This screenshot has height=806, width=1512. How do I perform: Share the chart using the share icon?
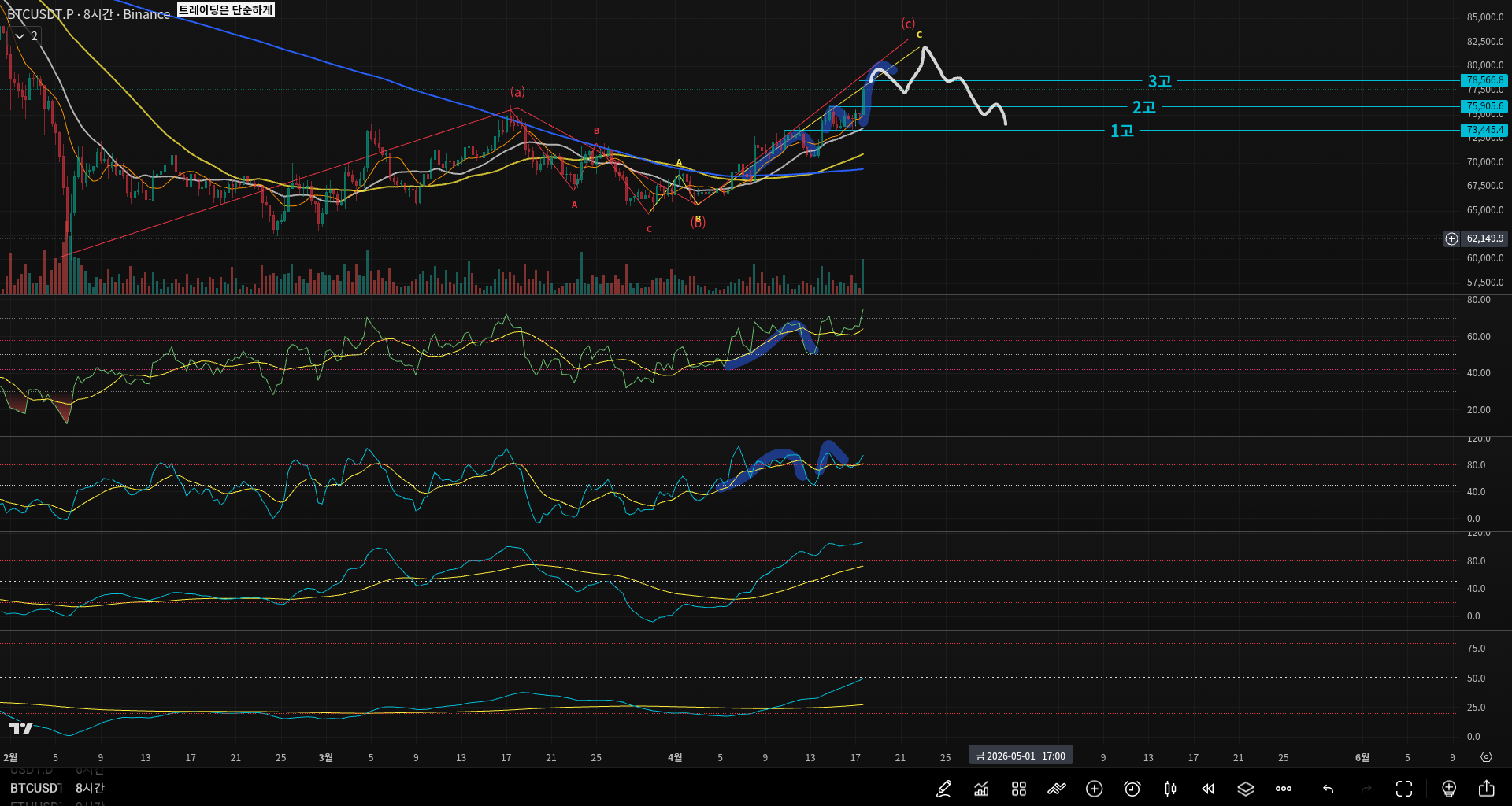point(1487,789)
